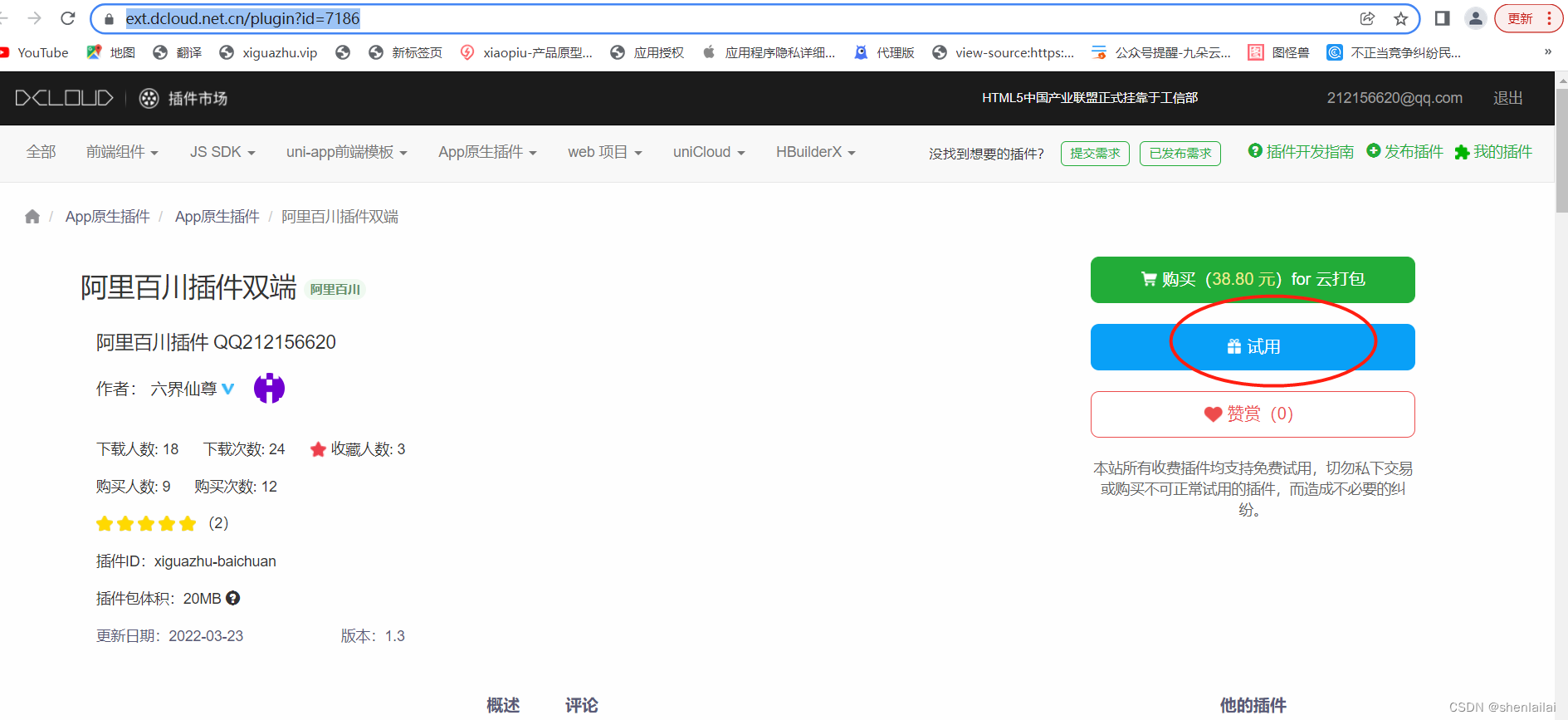The width and height of the screenshot is (1568, 720).
Task: Click the author's purple avatar
Action: click(x=269, y=388)
